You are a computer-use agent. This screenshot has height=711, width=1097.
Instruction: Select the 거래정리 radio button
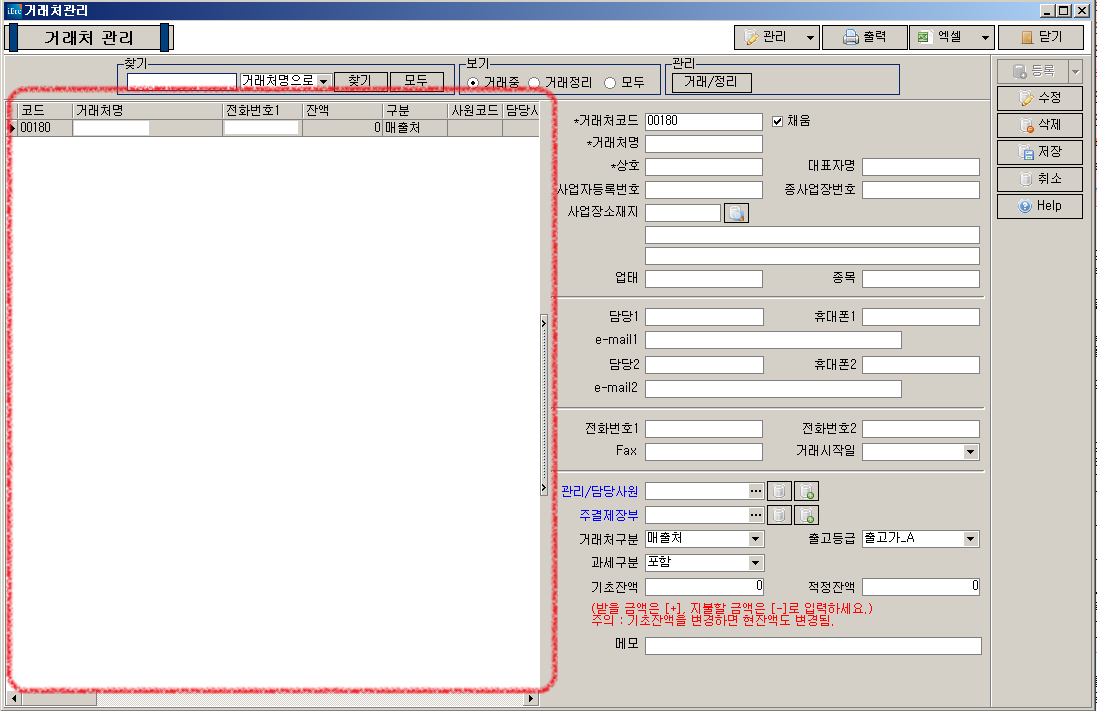[x=534, y=82]
